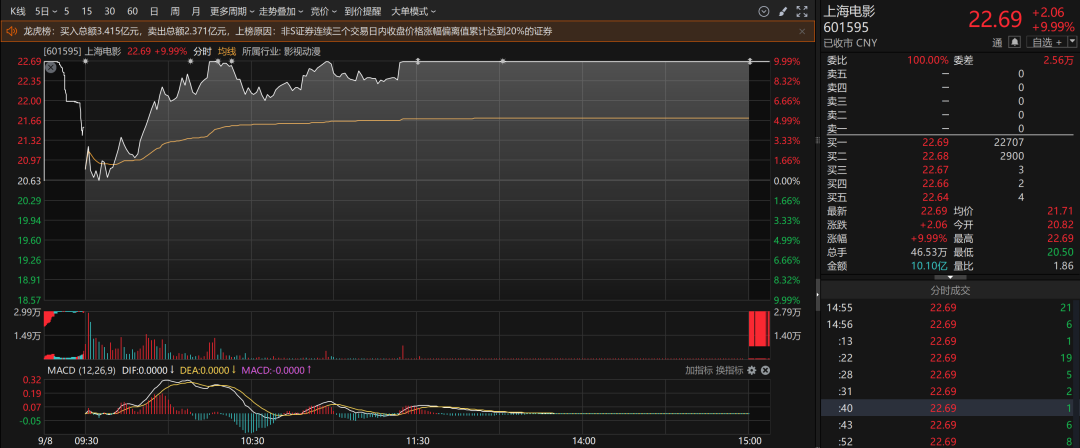Select the 5 minute period
Viewport: 1080px width, 448px height.
(66, 12)
